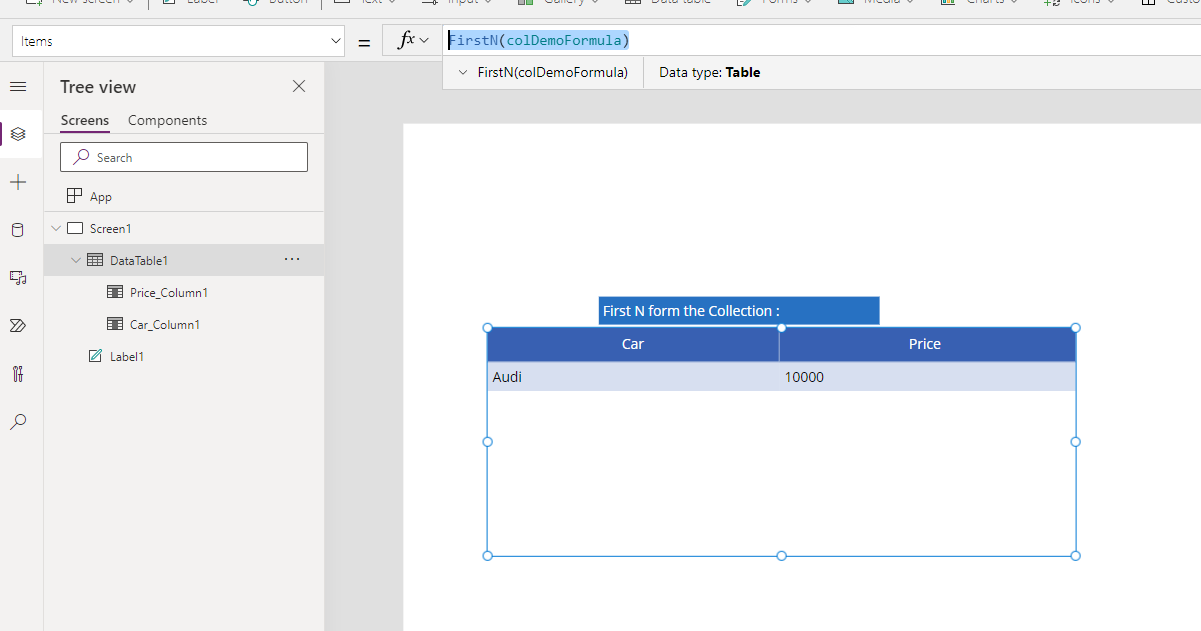
Task: Select DataTable1 in the tree view
Action: tap(139, 261)
